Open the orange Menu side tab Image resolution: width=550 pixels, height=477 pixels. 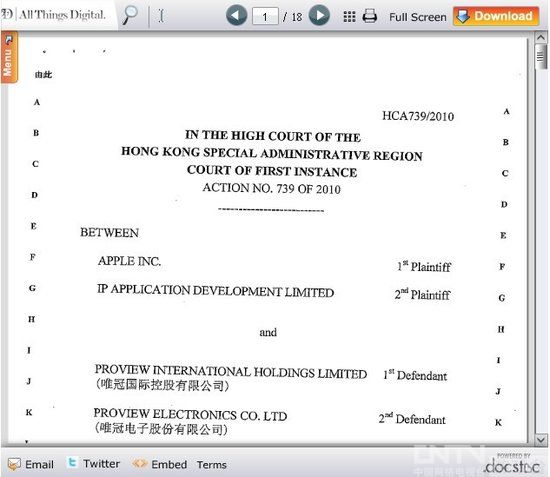pos(9,57)
